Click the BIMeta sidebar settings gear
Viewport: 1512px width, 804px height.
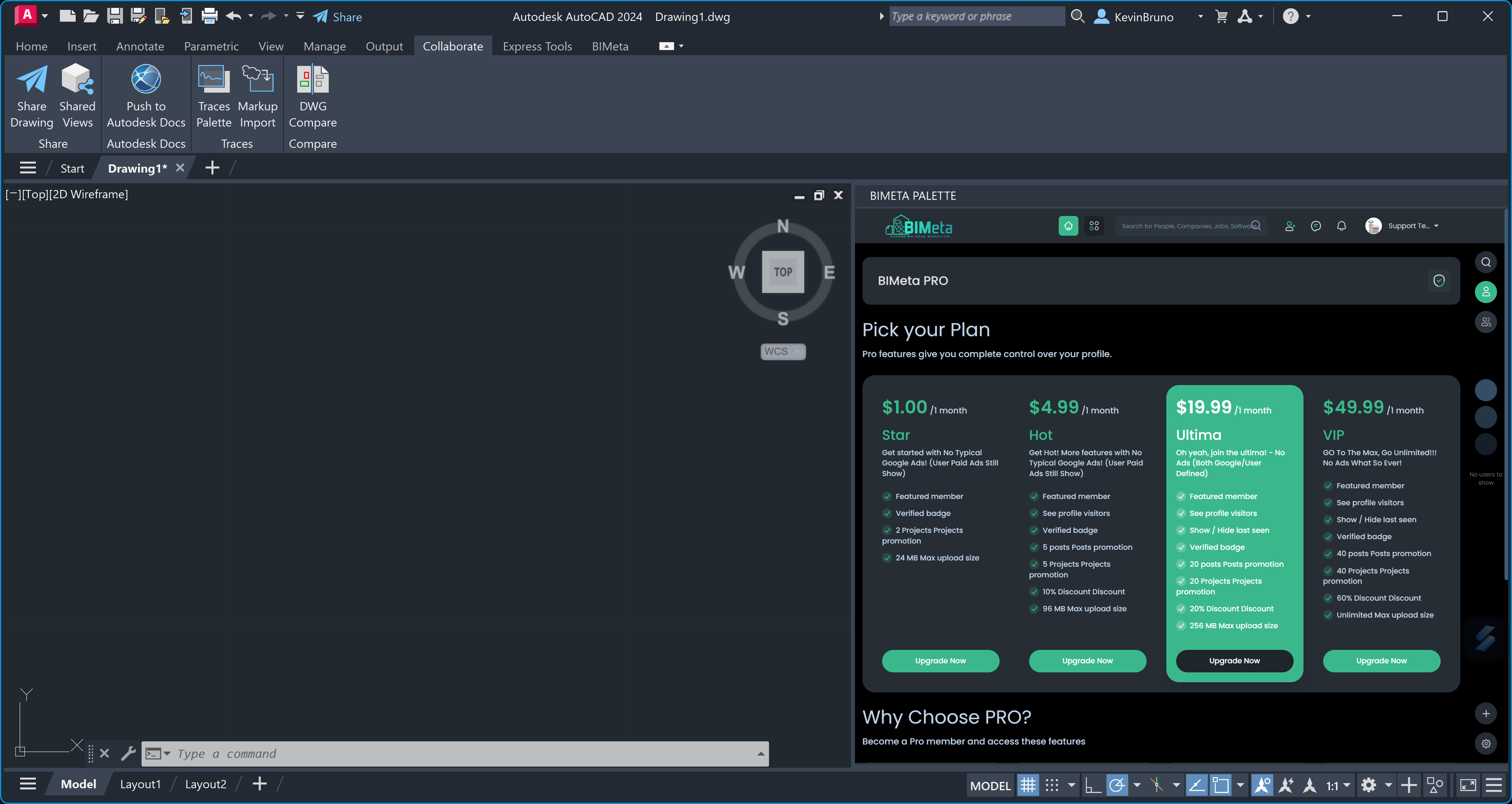coord(1486,744)
